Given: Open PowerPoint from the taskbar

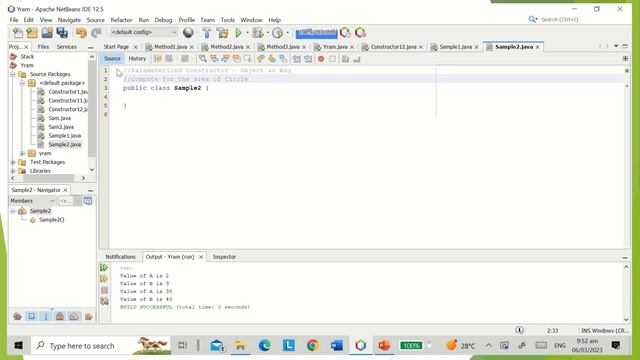Looking at the screenshot, I should click(x=384, y=346).
